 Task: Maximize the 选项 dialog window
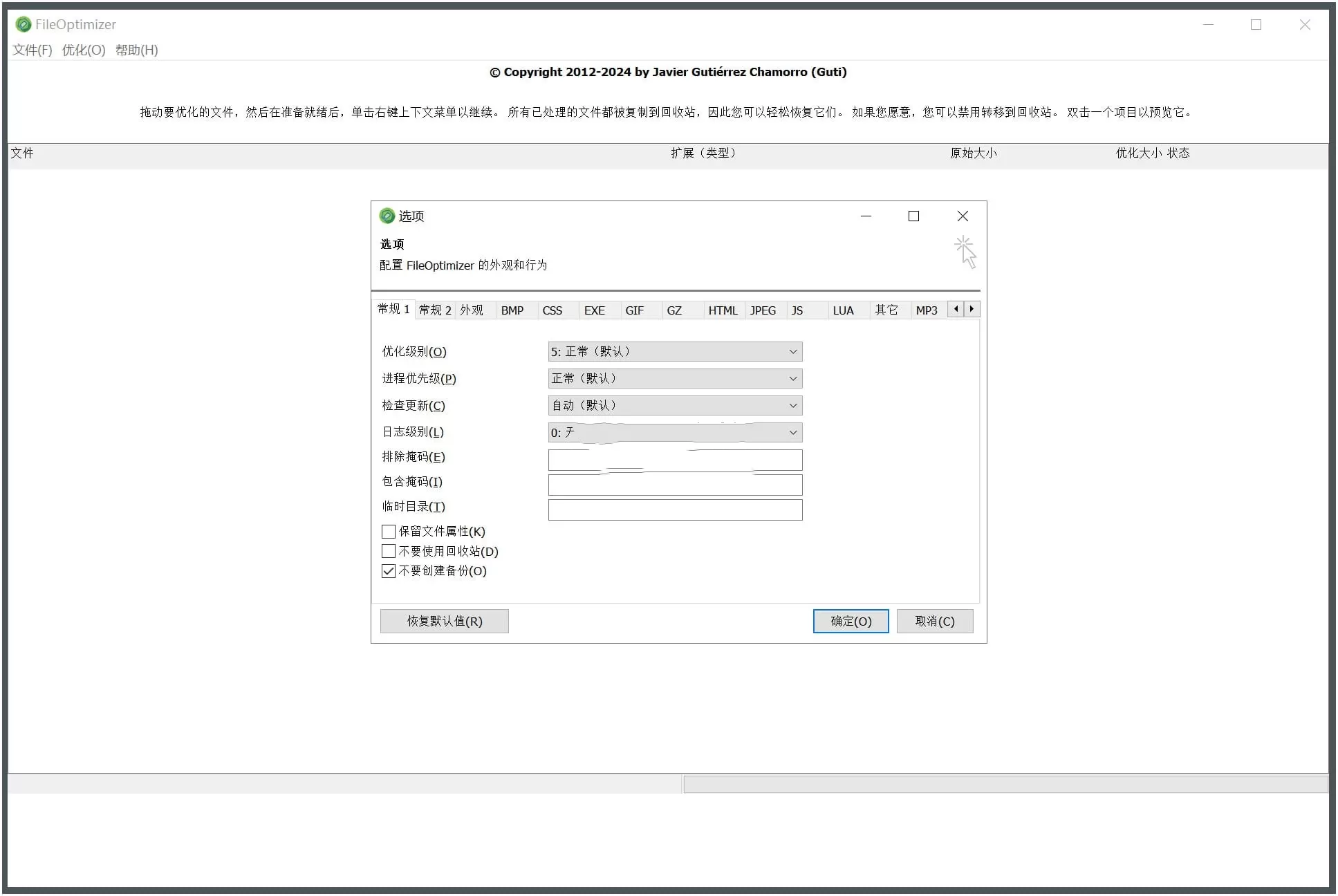[x=913, y=216]
